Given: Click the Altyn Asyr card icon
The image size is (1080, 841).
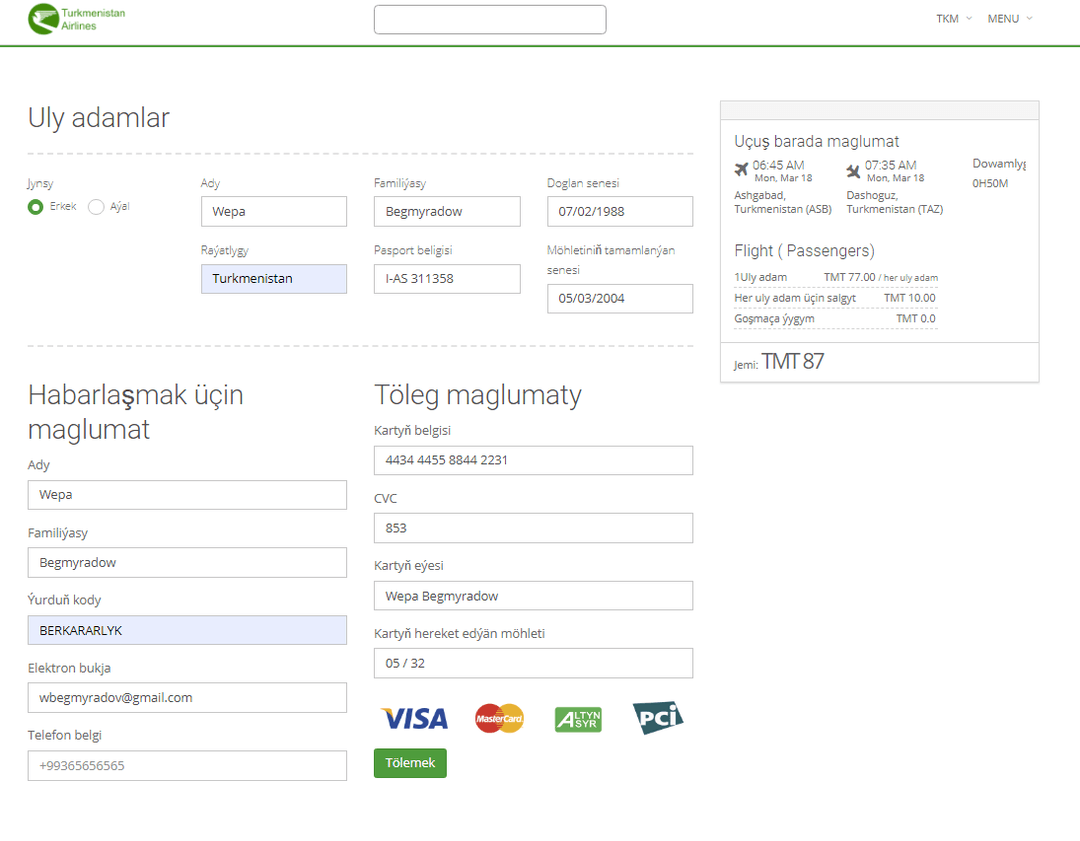Looking at the screenshot, I should 578,718.
